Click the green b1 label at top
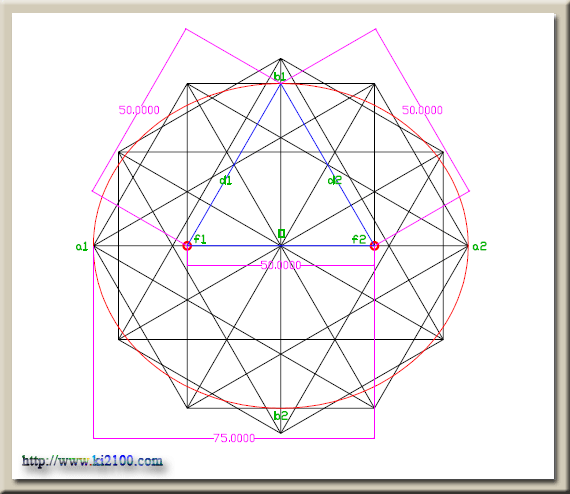The height and width of the screenshot is (494, 570). pyautogui.click(x=280, y=76)
